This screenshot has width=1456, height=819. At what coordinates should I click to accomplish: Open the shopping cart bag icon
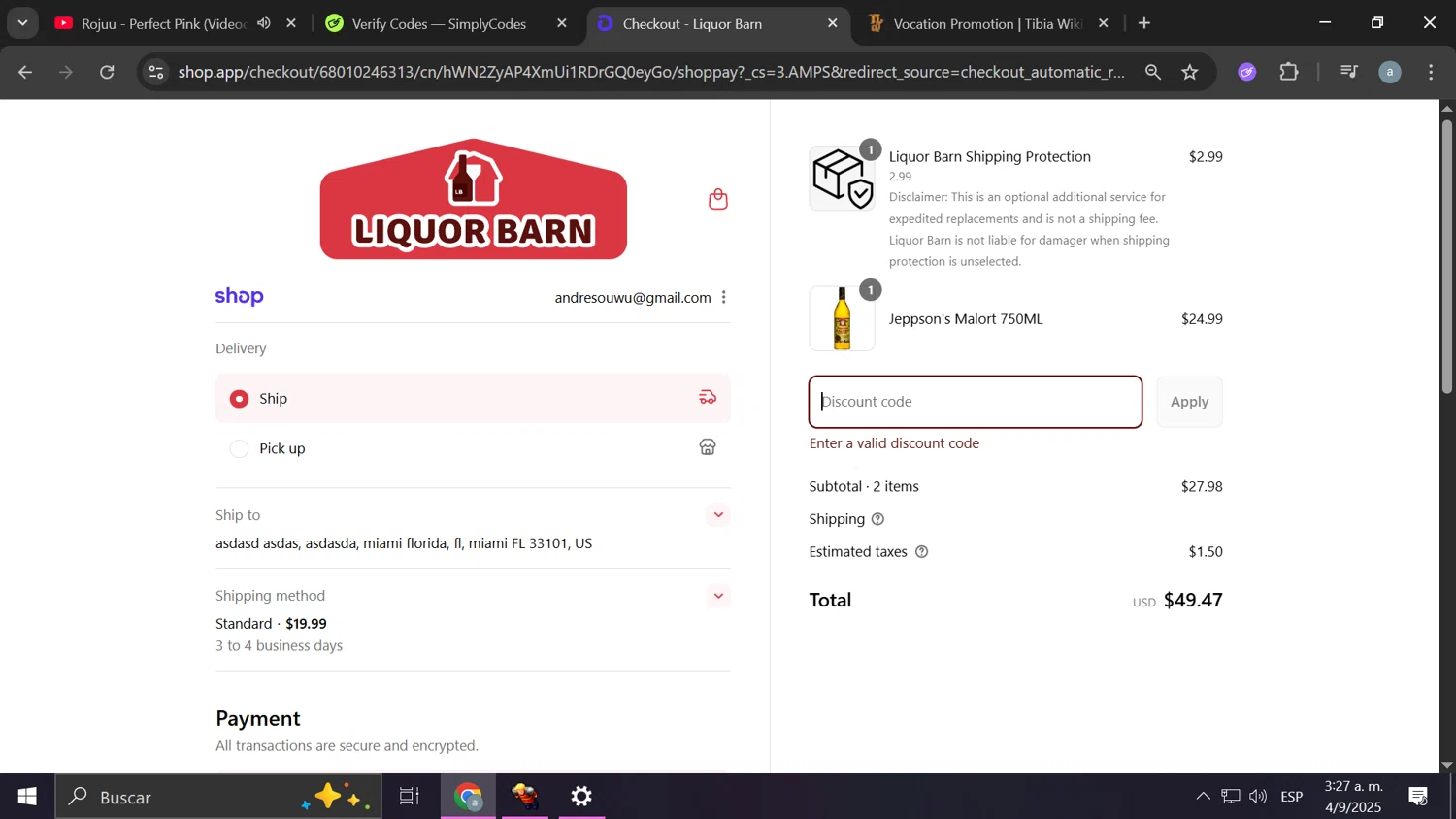point(718,199)
